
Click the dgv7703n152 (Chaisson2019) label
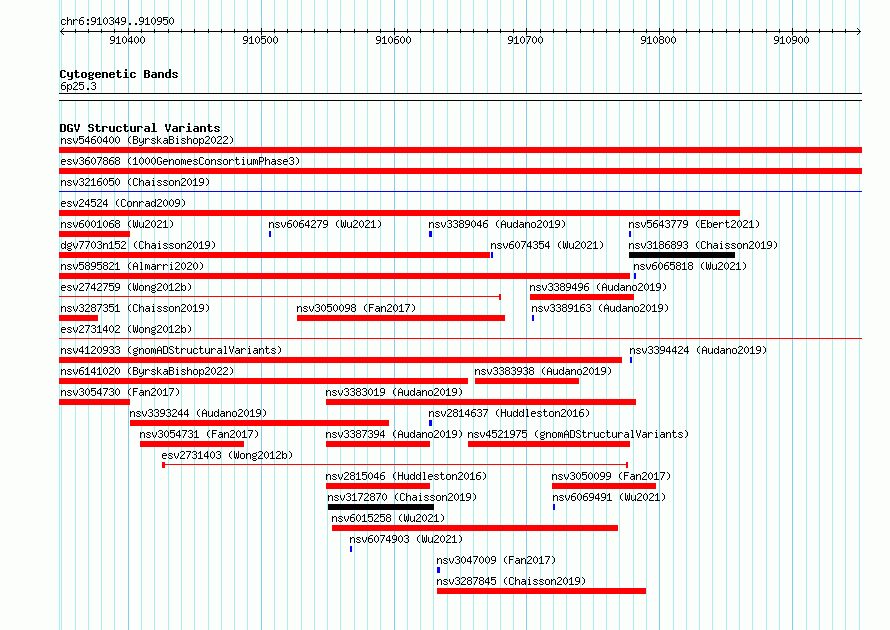pos(138,245)
